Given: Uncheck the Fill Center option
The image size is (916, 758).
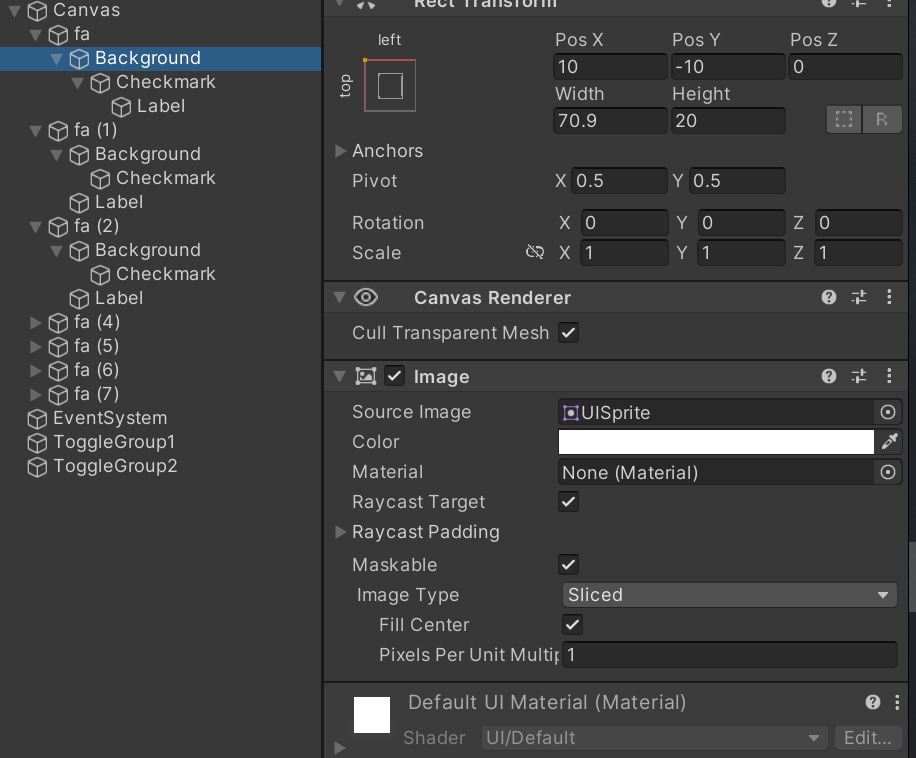Looking at the screenshot, I should click(571, 624).
